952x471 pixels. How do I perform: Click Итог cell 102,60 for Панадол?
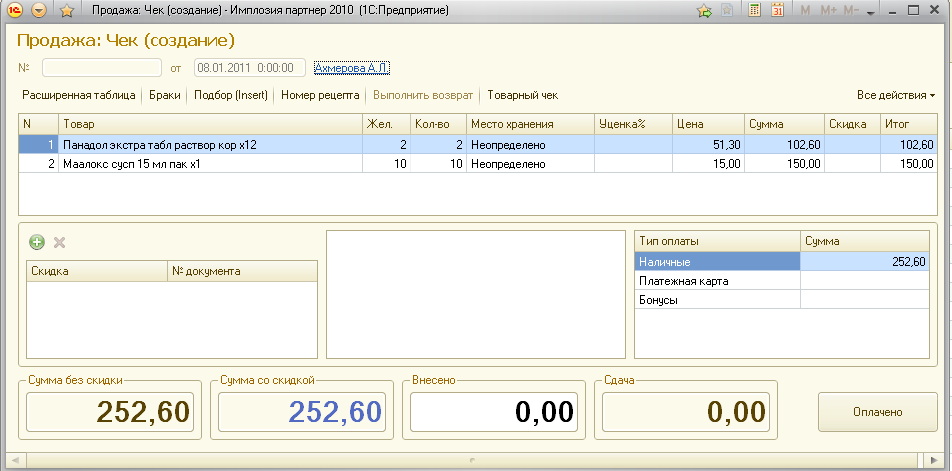tap(908, 144)
